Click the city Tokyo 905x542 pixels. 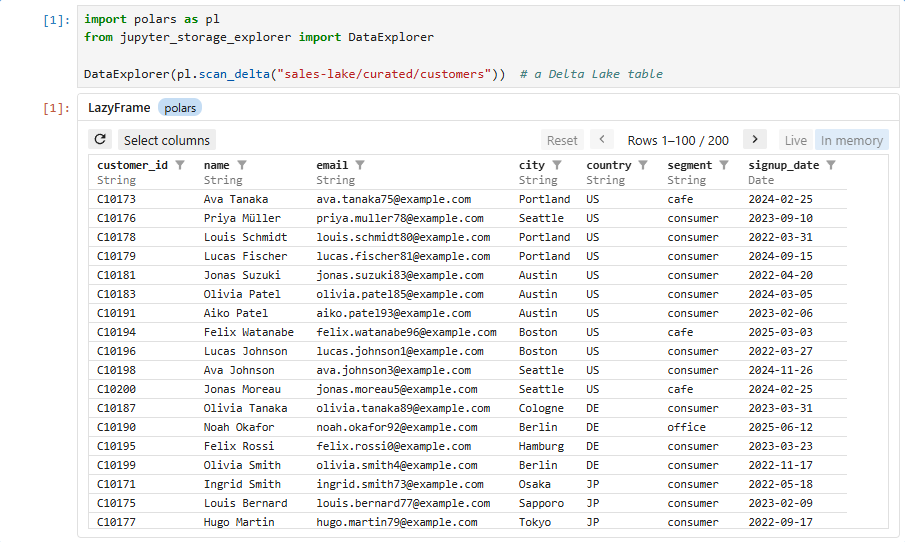(x=534, y=522)
